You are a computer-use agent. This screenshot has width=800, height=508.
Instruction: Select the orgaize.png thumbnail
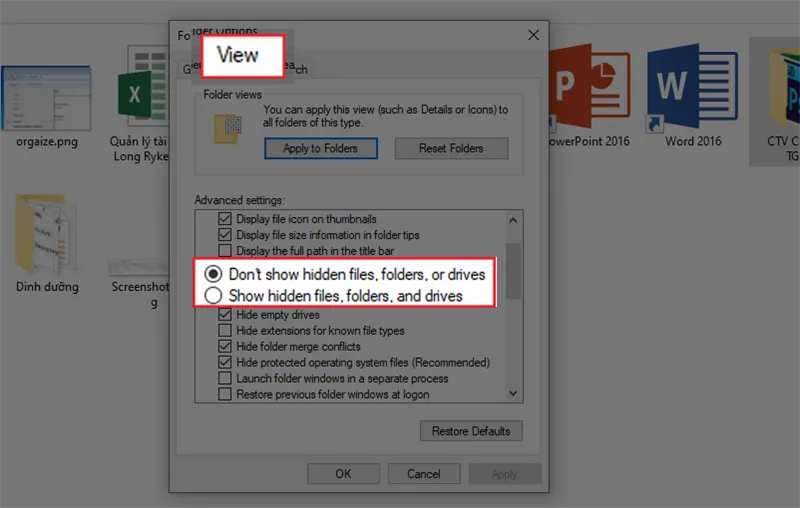tap(46, 98)
